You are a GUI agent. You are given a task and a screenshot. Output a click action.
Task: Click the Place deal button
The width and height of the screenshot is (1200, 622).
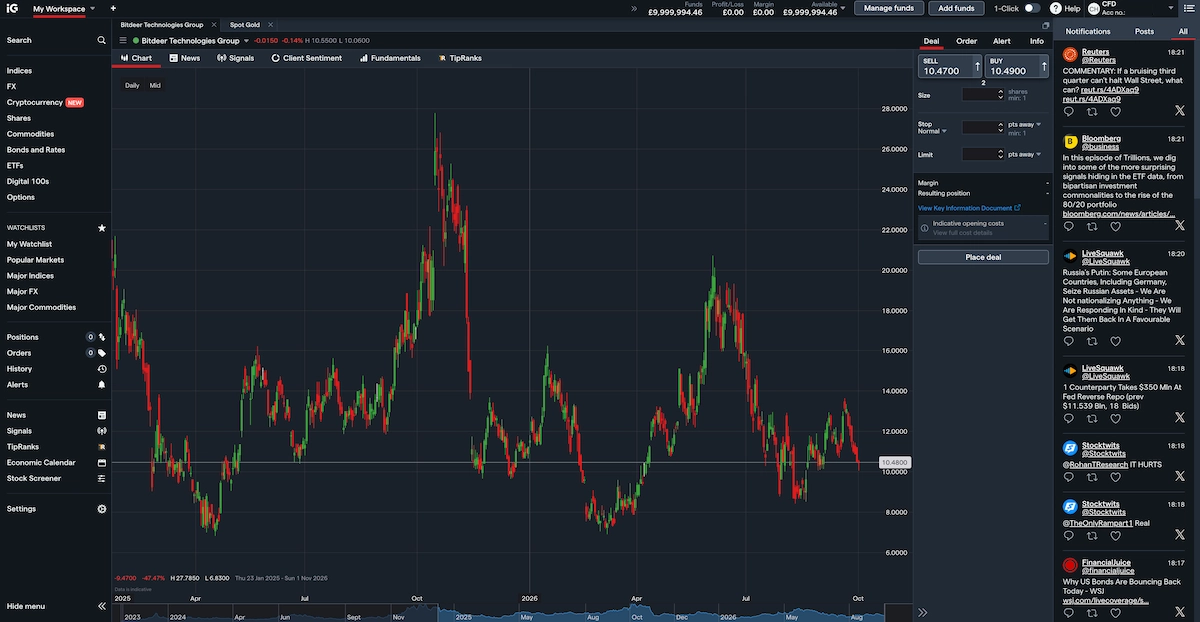[983, 257]
